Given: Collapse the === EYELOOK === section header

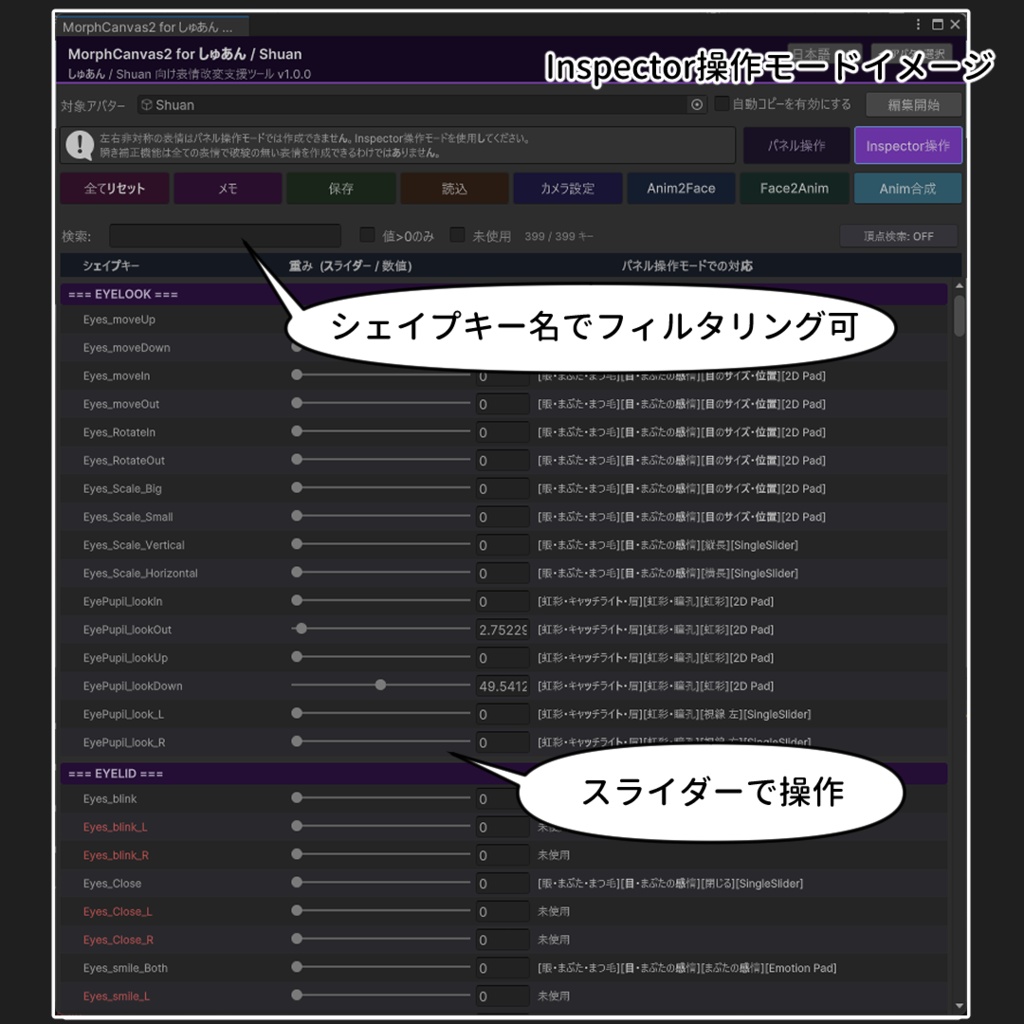Looking at the screenshot, I should pos(503,295).
